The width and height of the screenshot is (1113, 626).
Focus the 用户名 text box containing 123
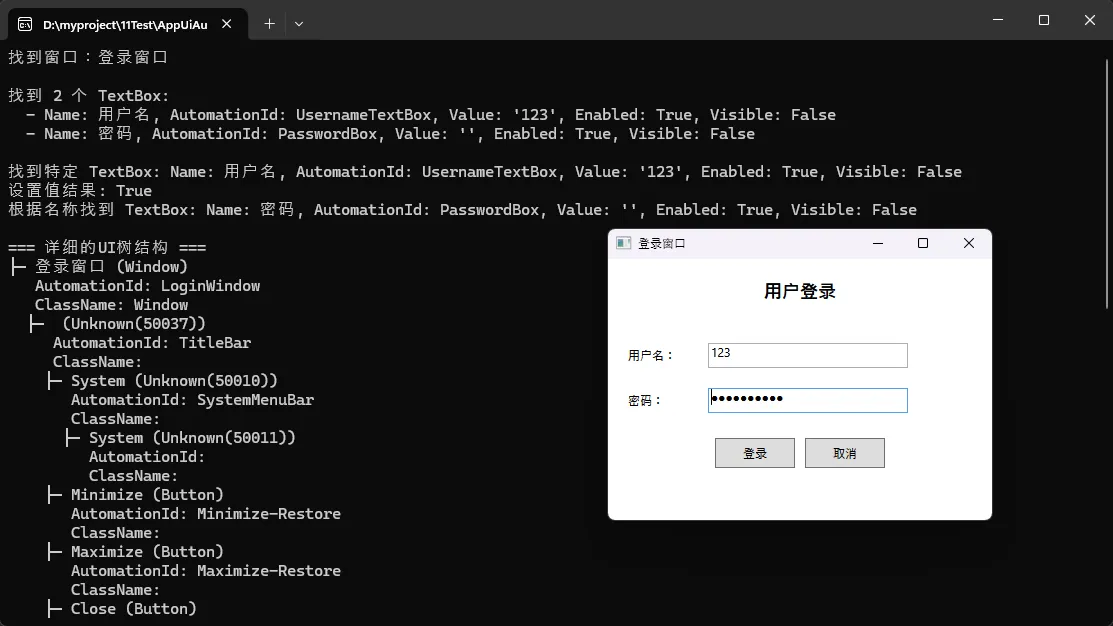pos(807,355)
